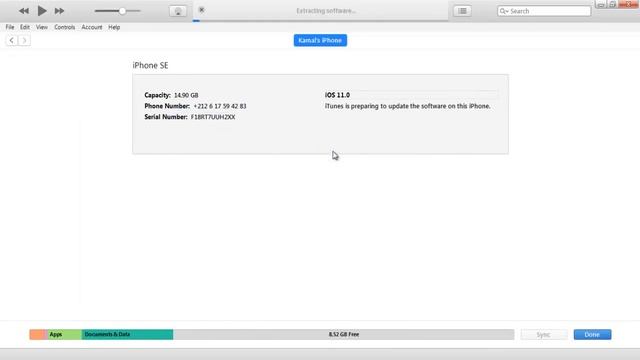Click the search magnifier dropdown icon
Screen dimensions: 640x360
504,11
